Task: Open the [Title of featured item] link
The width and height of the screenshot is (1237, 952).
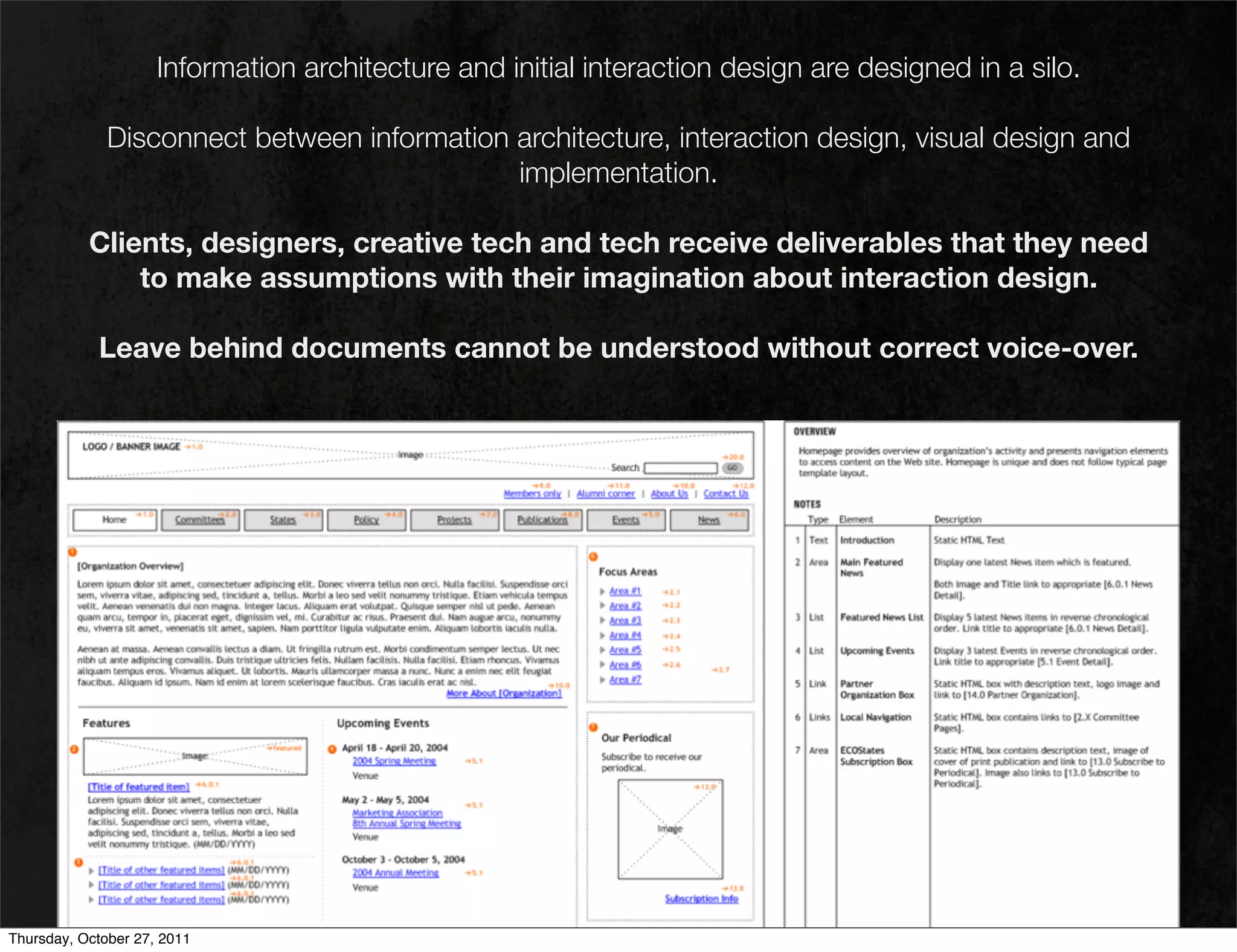Action: tap(139, 787)
